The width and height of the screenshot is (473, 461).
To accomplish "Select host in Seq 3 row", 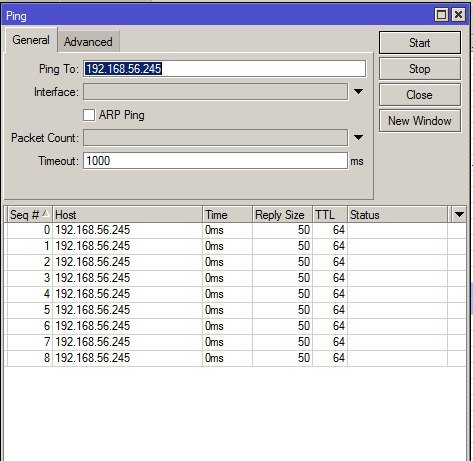I will click(x=93, y=278).
